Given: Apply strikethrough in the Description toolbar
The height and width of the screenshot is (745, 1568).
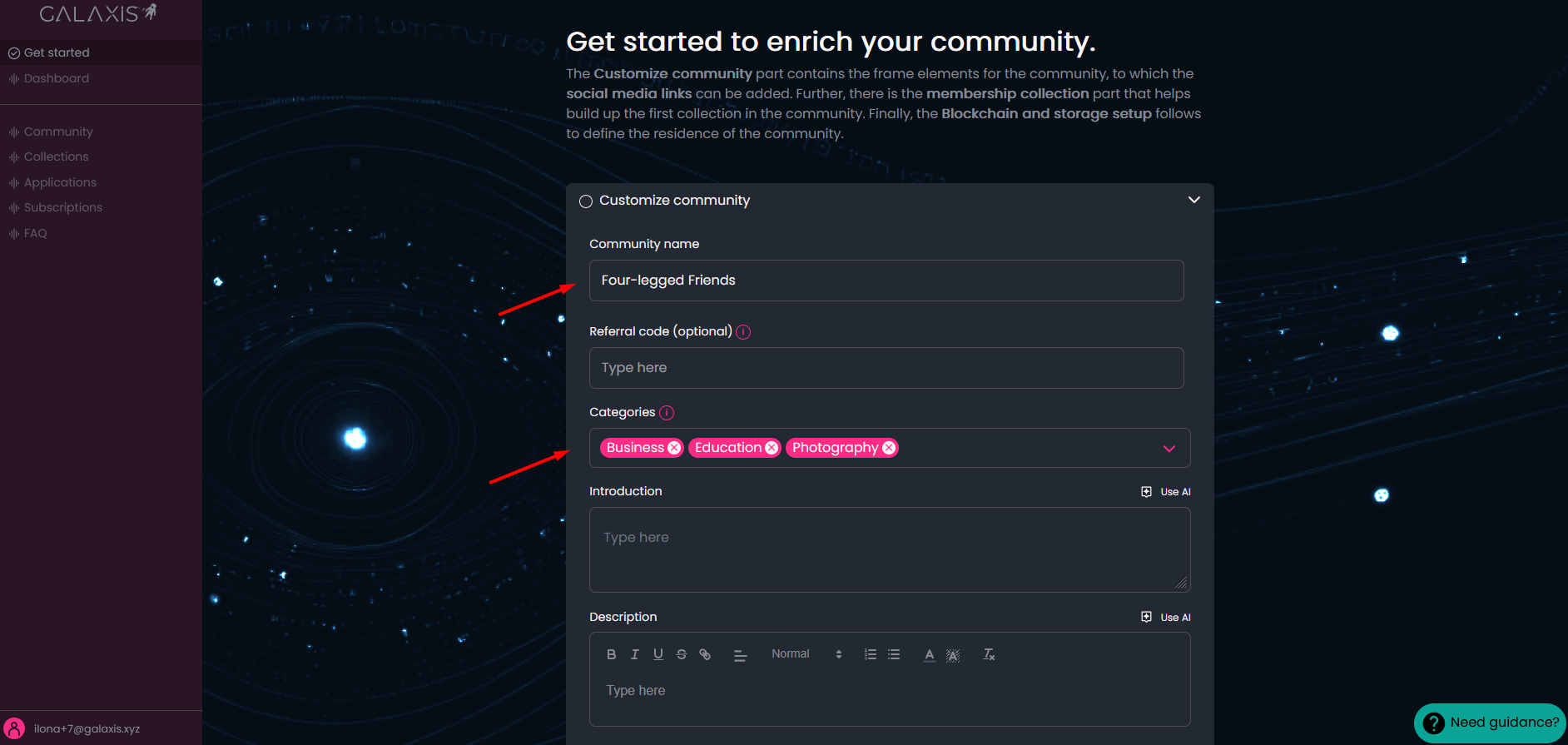Looking at the screenshot, I should pos(681,654).
